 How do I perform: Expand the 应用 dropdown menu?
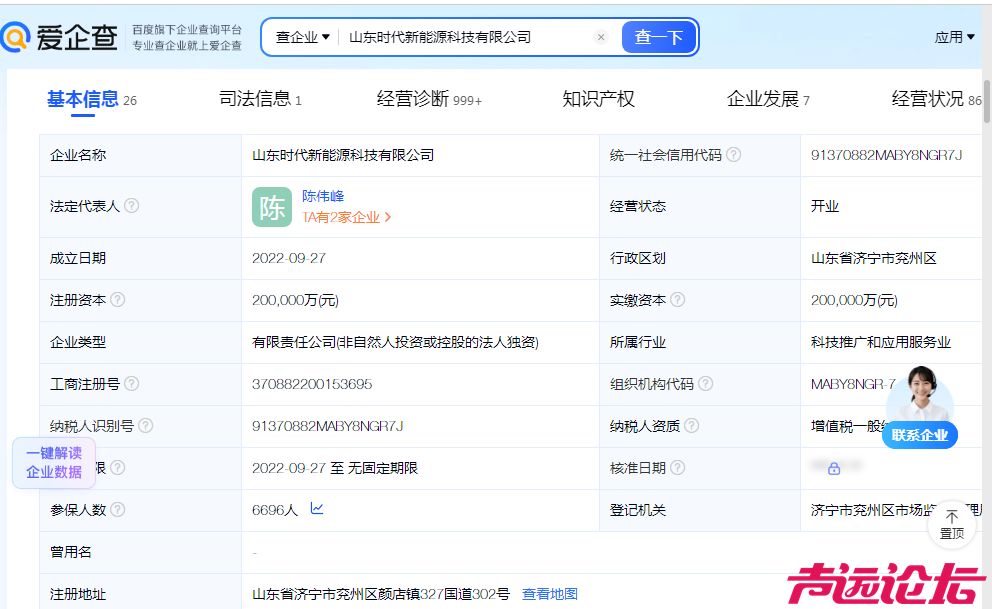[955, 37]
